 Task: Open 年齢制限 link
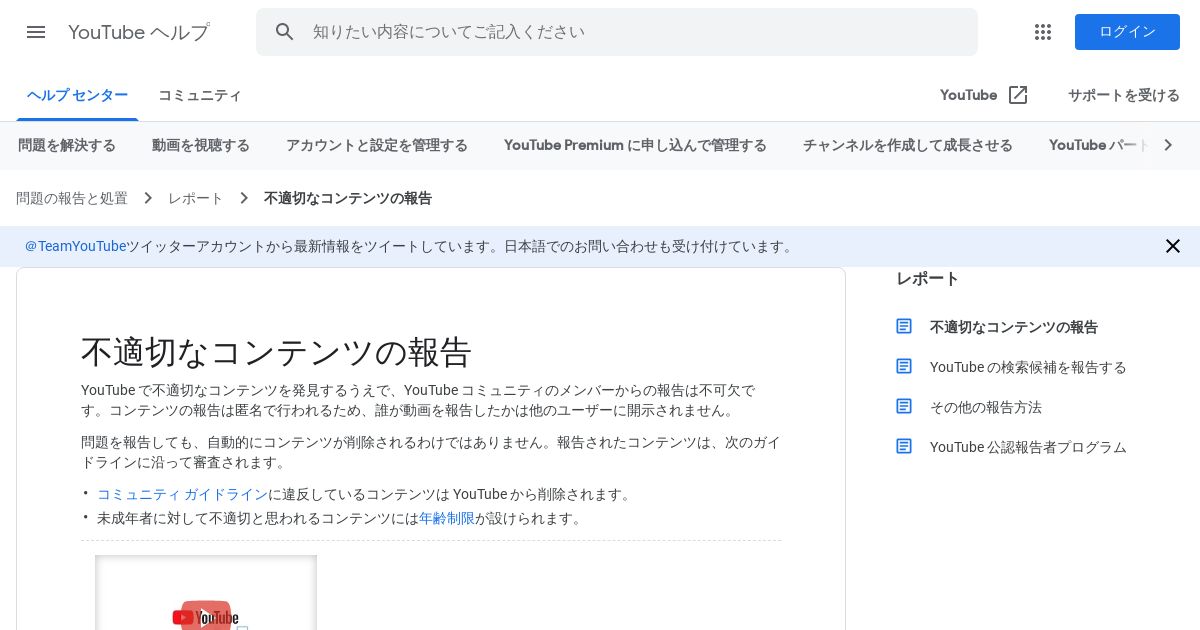(447, 518)
